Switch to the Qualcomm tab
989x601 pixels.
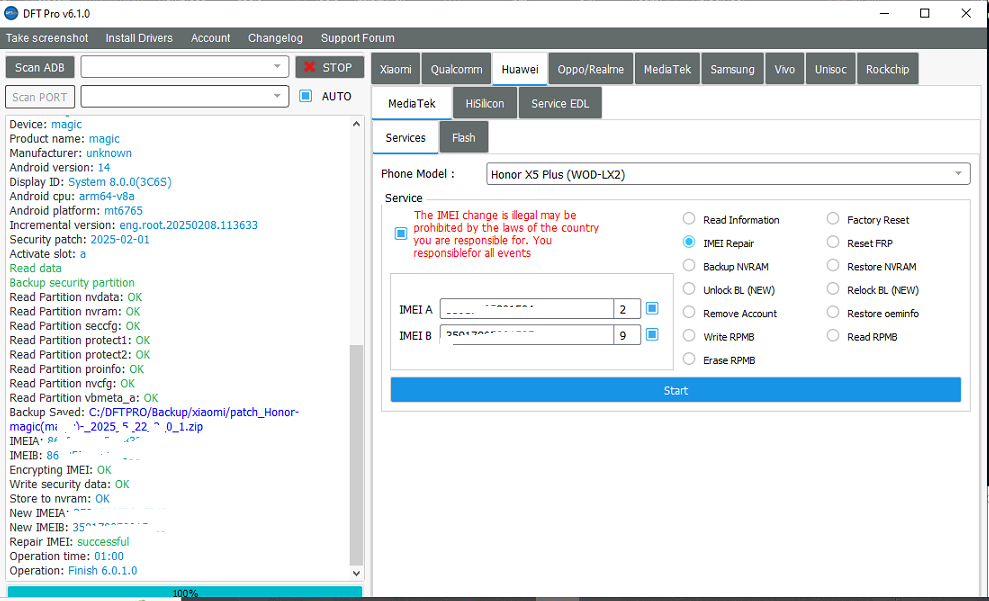(x=456, y=69)
